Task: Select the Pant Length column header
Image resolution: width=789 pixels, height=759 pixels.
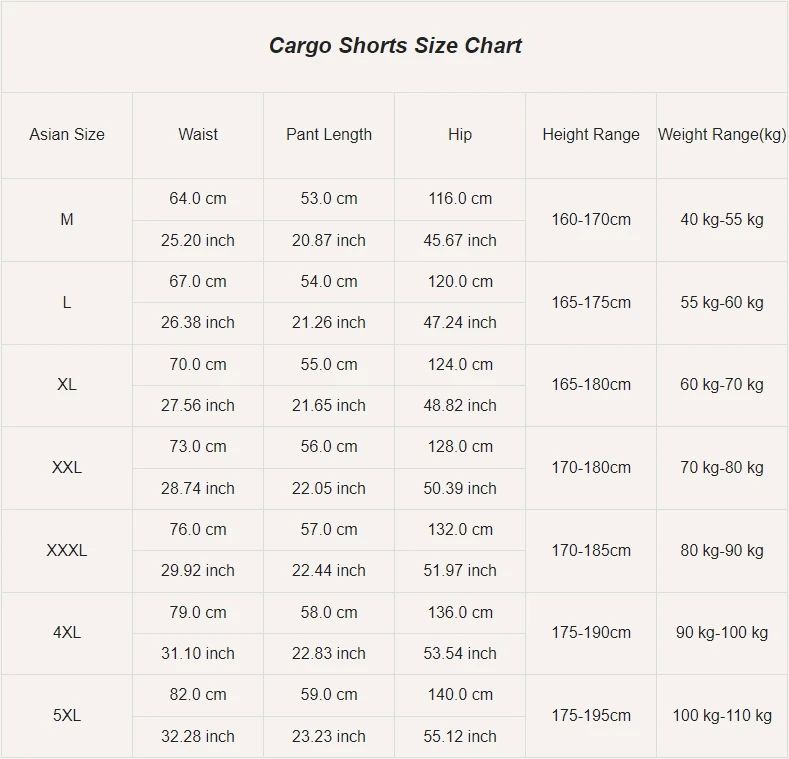Action: tap(329, 134)
